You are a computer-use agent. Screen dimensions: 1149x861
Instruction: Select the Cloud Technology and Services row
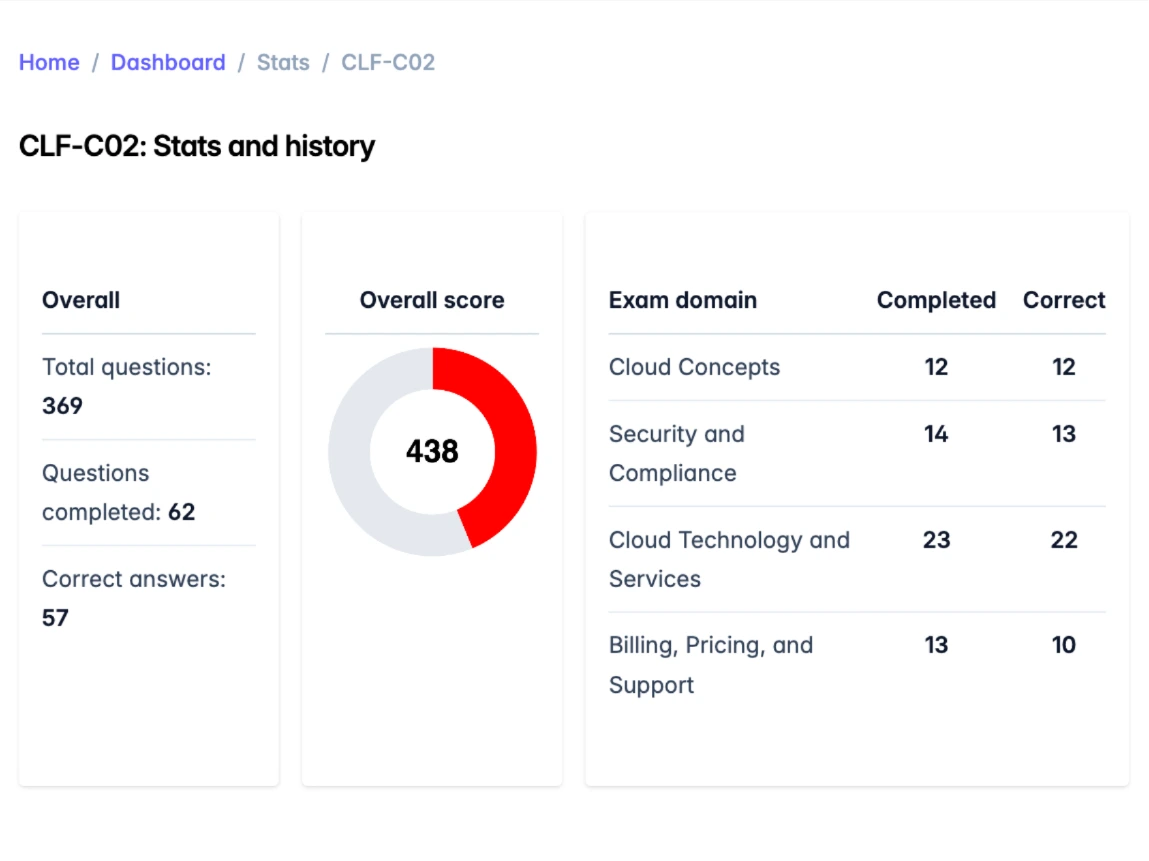coord(729,559)
